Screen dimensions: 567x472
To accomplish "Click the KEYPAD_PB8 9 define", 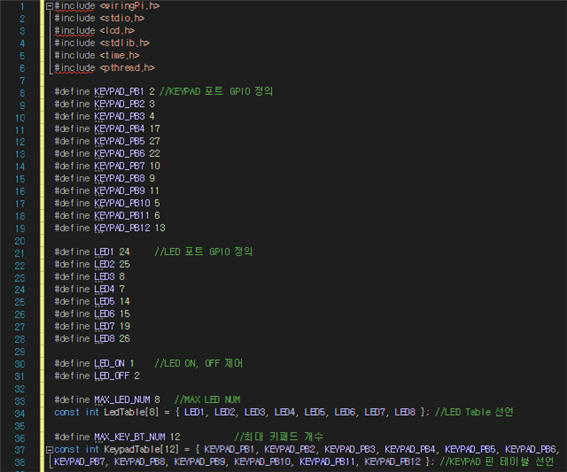I will [105, 179].
